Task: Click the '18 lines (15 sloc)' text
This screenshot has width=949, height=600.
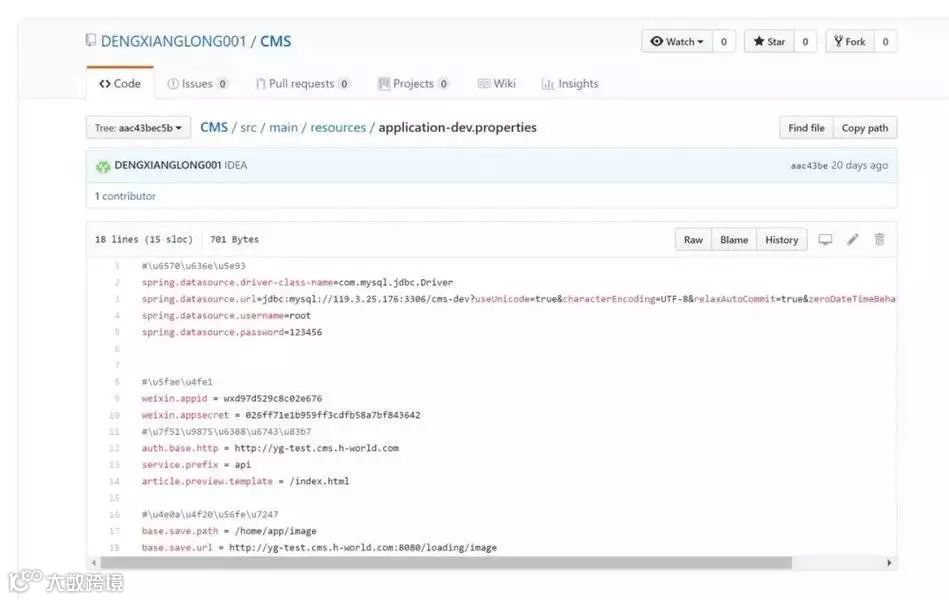Action: pos(144,240)
